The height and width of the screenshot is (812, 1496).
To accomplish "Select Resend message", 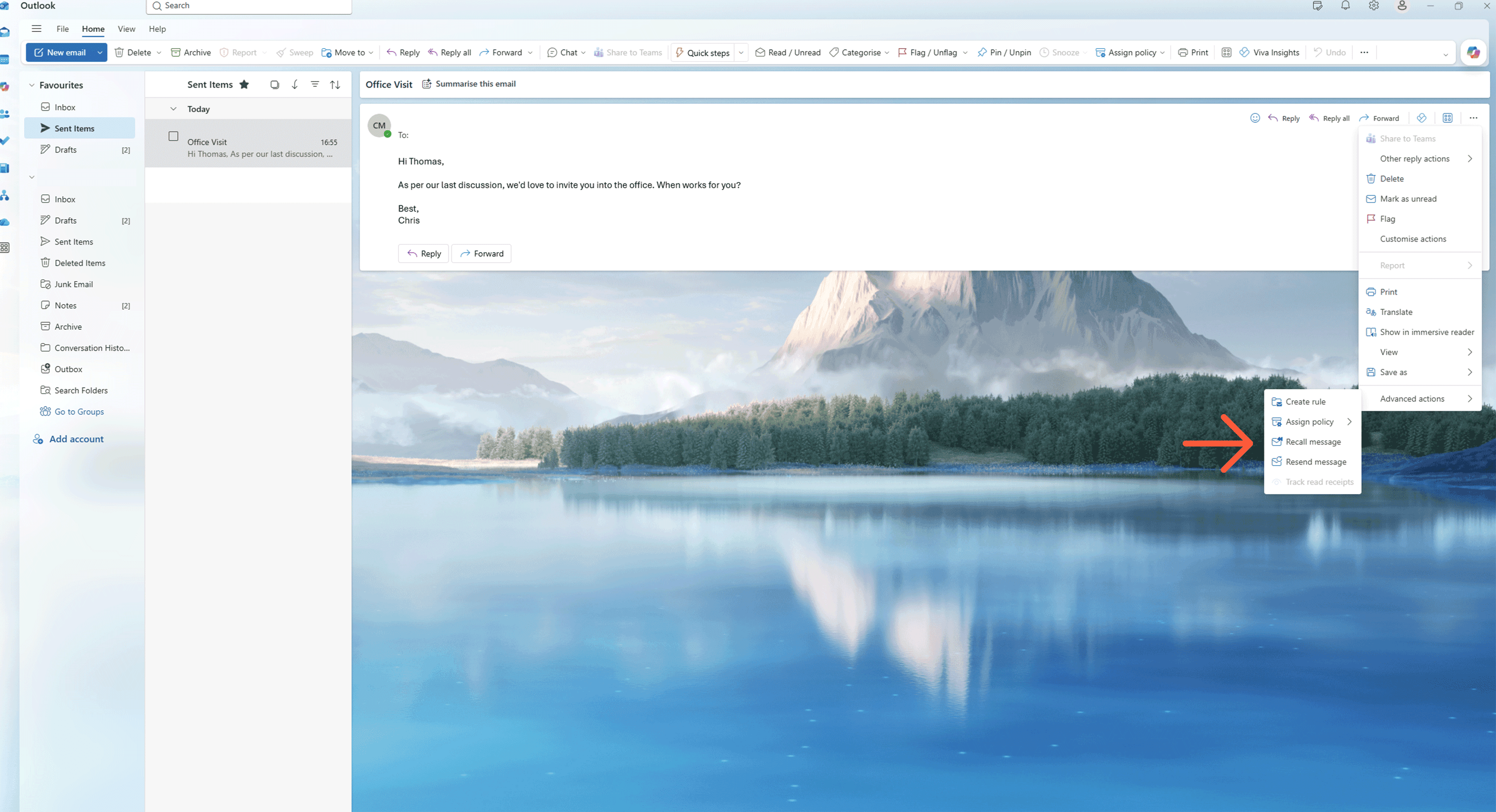I will tap(1313, 462).
